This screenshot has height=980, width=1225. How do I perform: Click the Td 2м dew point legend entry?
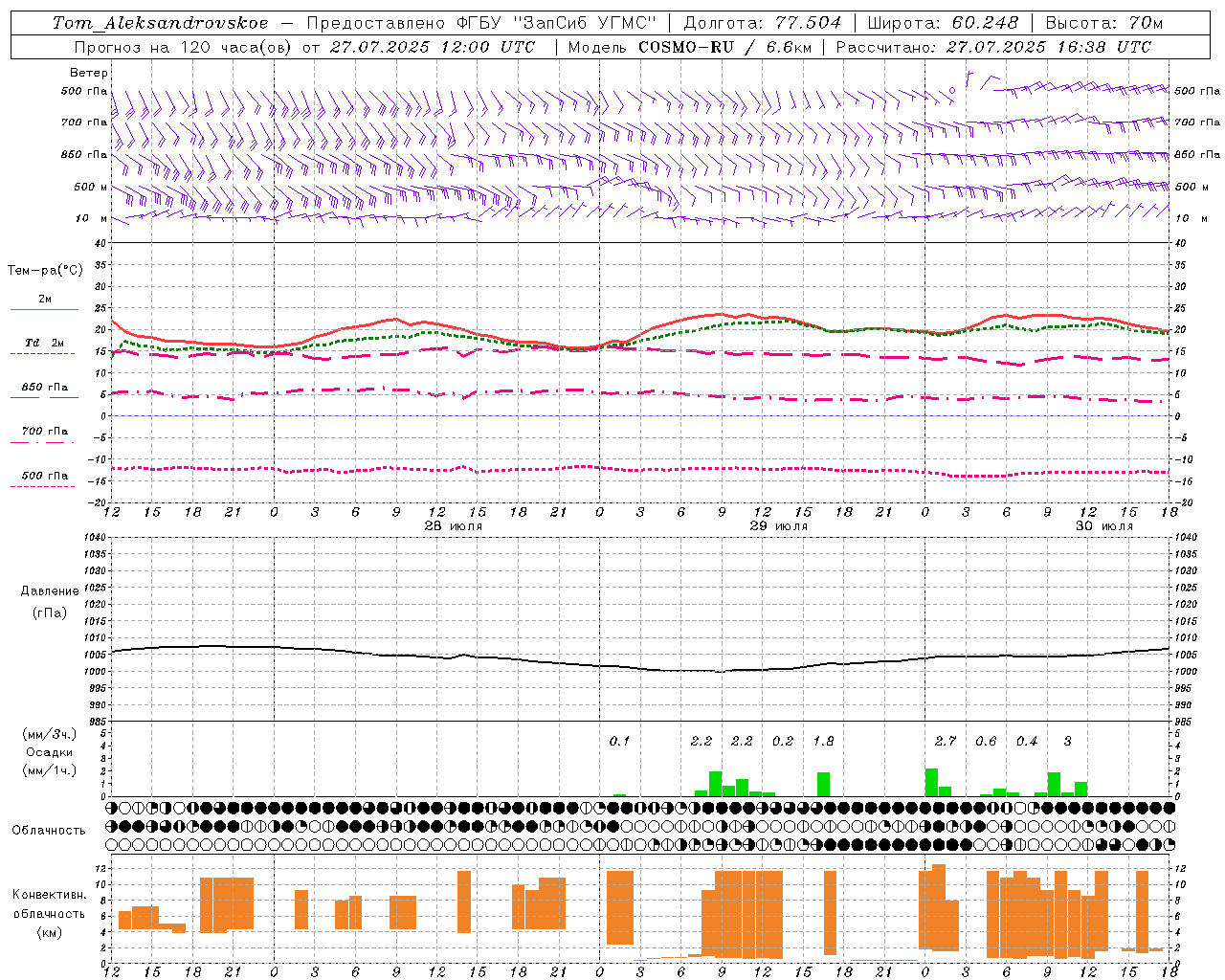pyautogui.click(x=44, y=344)
